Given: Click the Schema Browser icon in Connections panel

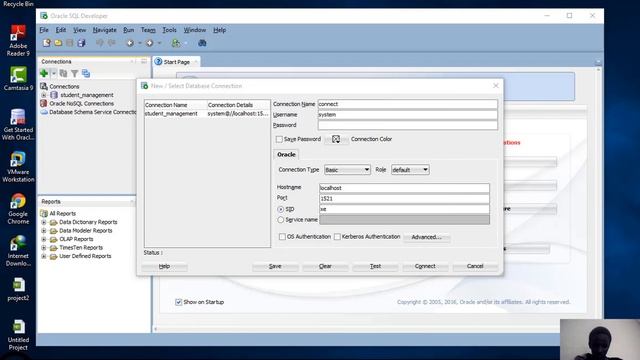Looking at the screenshot, I should [86, 73].
